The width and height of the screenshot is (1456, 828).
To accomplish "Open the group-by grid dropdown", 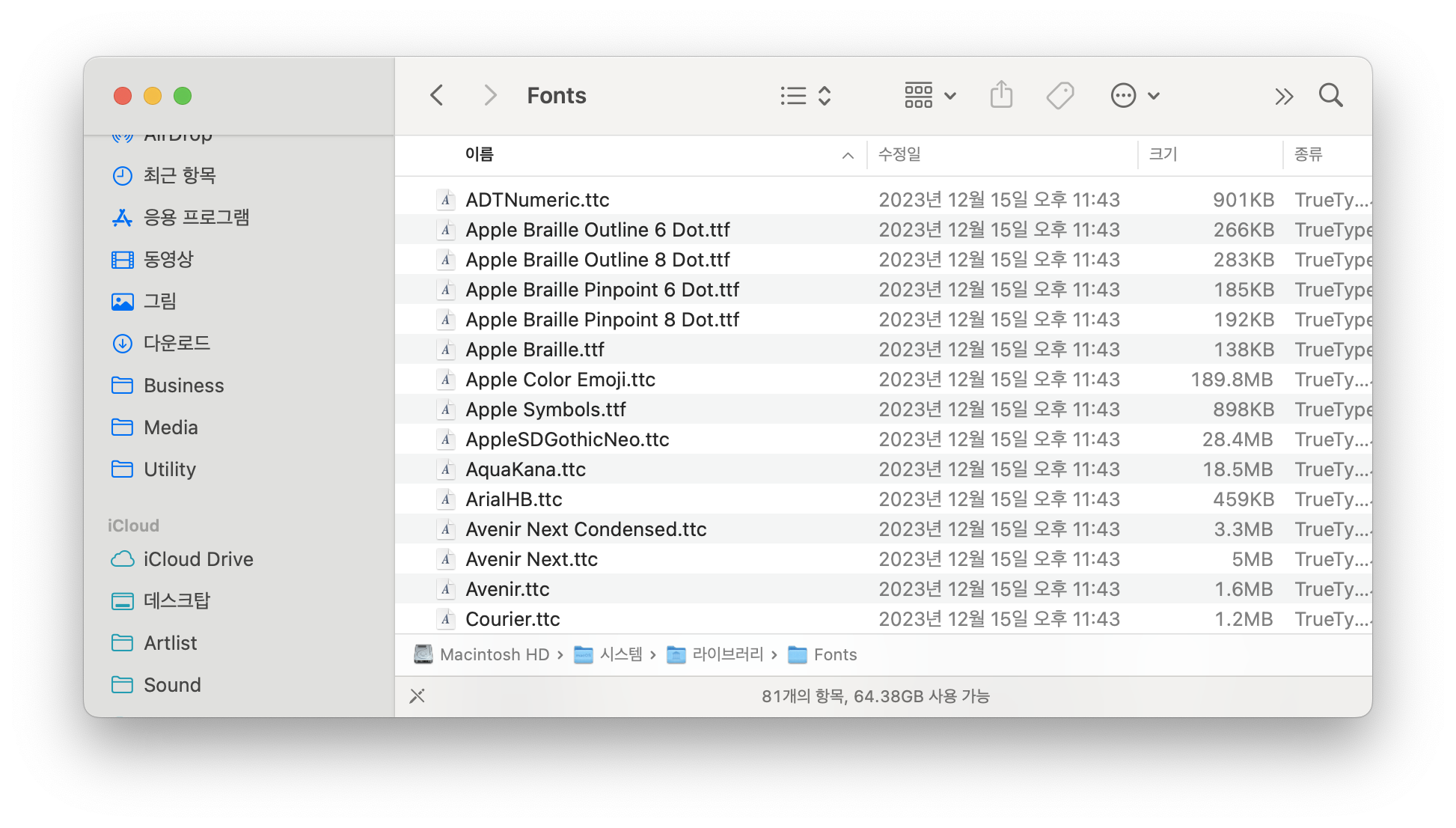I will coord(930,96).
